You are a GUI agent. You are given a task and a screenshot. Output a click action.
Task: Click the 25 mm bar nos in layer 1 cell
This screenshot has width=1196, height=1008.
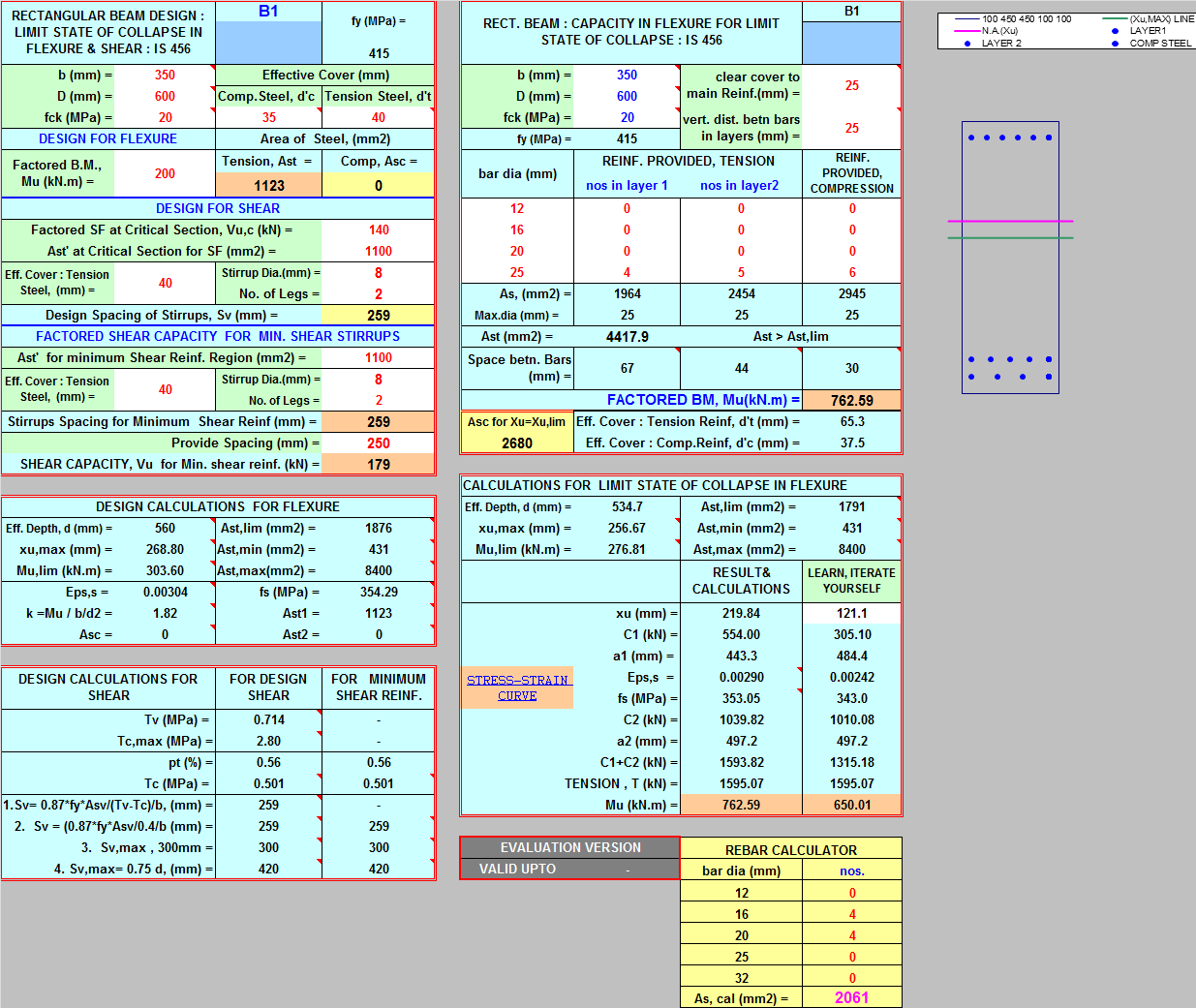click(x=627, y=272)
